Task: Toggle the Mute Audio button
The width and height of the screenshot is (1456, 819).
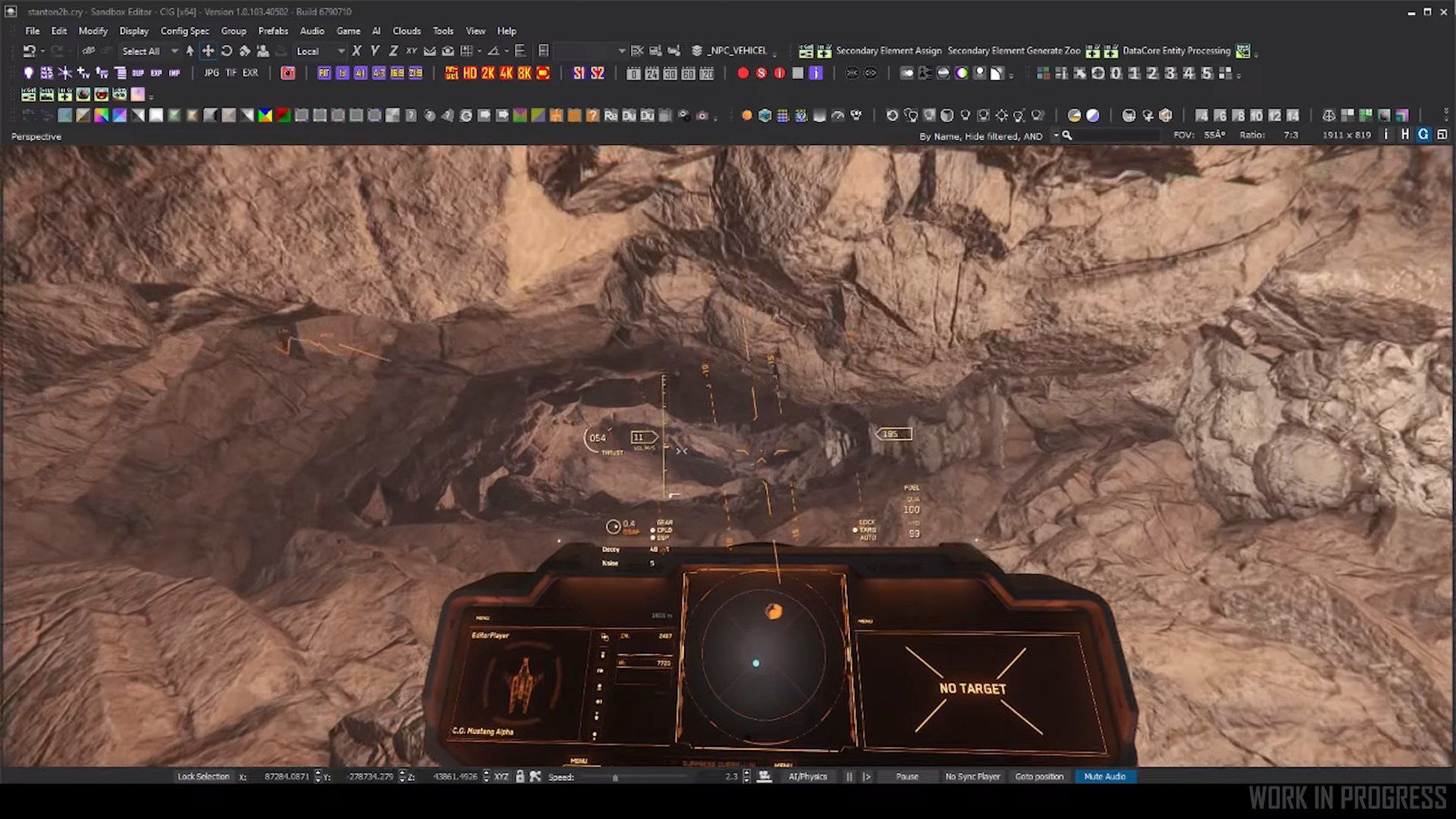Action: [1104, 777]
